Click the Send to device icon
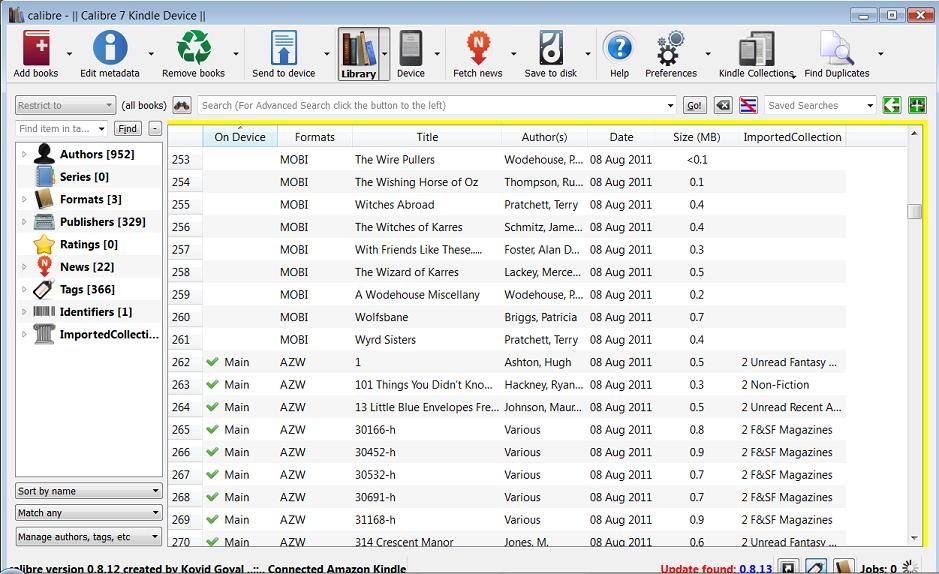Viewport: 939px width, 574px height. 284,48
